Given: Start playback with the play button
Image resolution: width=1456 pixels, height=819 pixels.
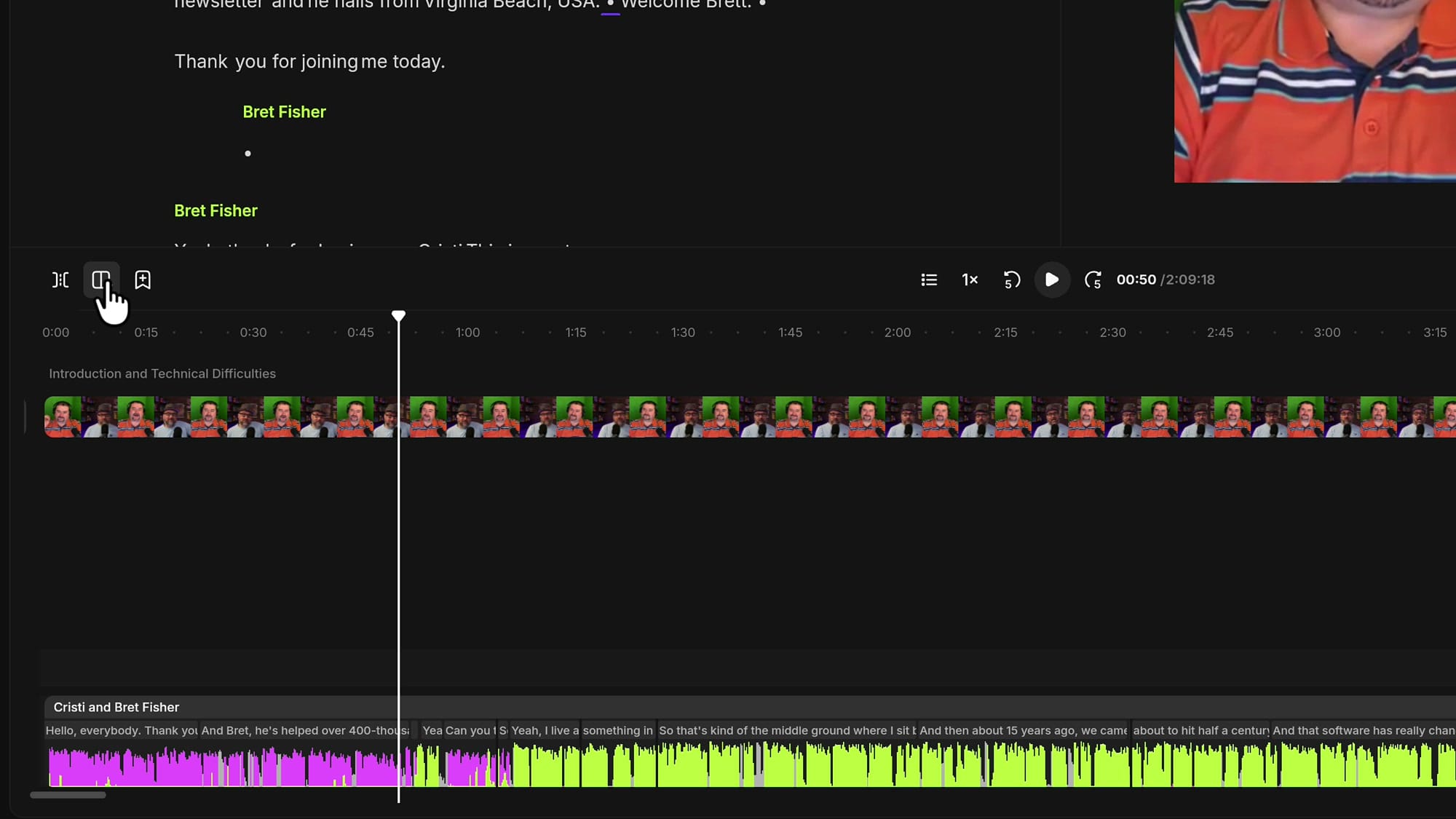Looking at the screenshot, I should click(x=1052, y=280).
